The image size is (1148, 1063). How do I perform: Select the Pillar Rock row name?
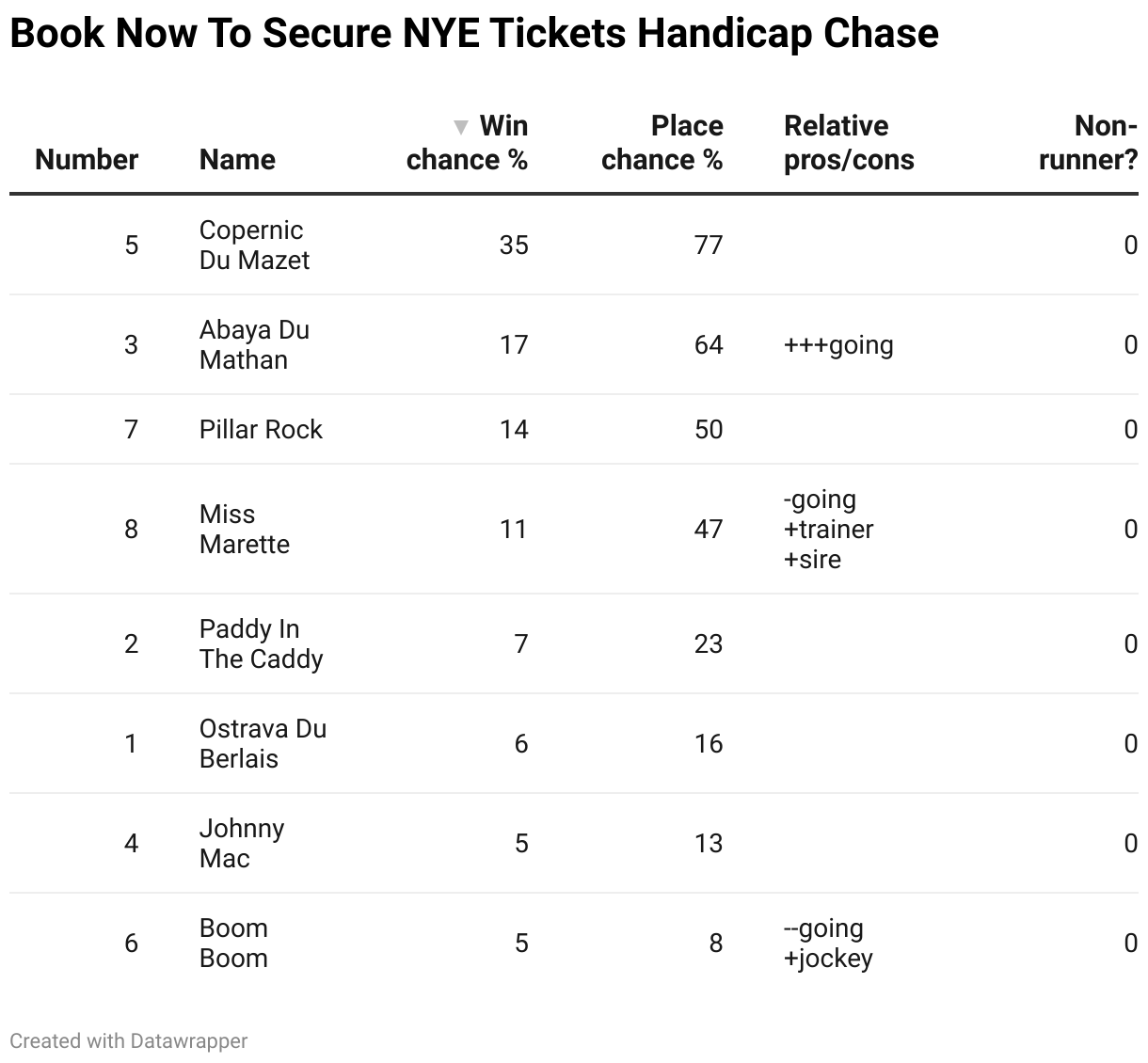(x=261, y=429)
